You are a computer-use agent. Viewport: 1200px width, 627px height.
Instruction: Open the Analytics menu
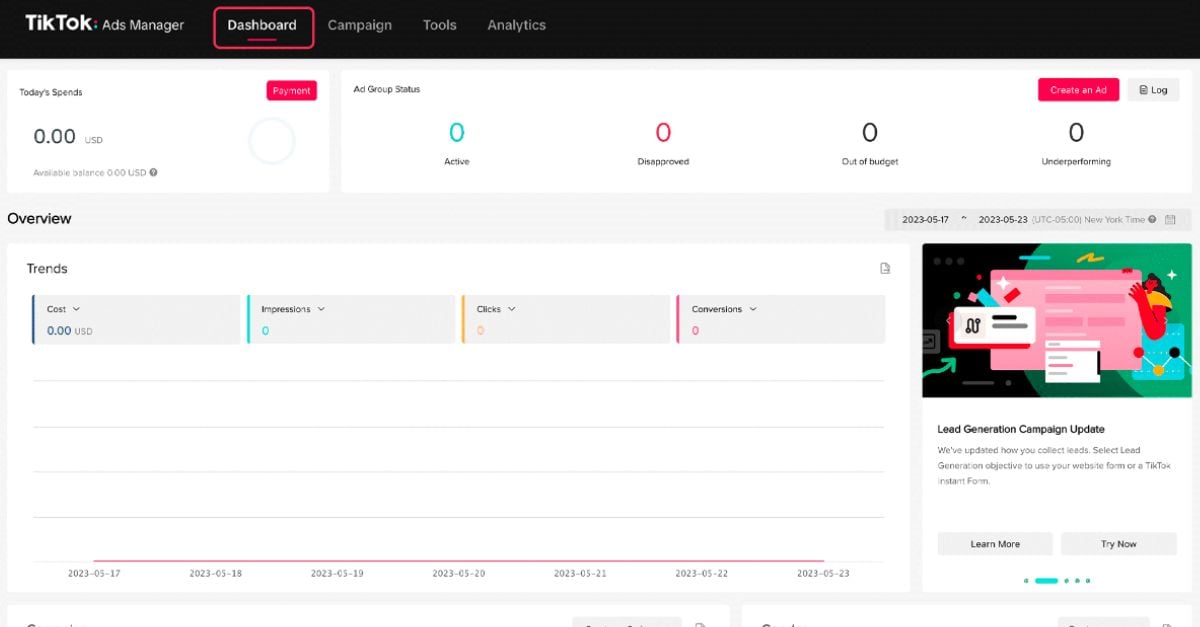click(x=516, y=25)
